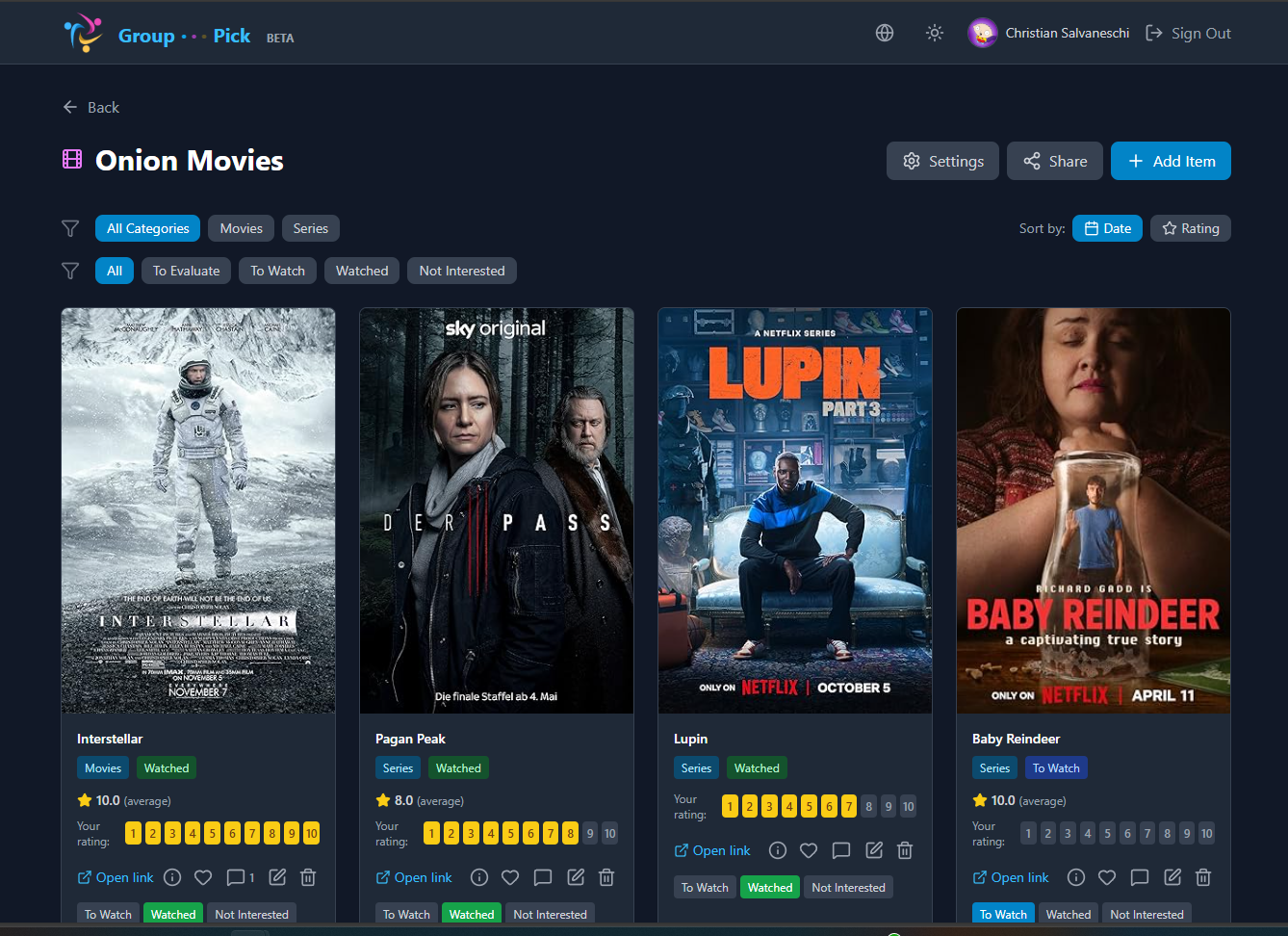Open info icon for Pagan Peak
Screen dimensions: 1288x936
pyautogui.click(x=479, y=877)
